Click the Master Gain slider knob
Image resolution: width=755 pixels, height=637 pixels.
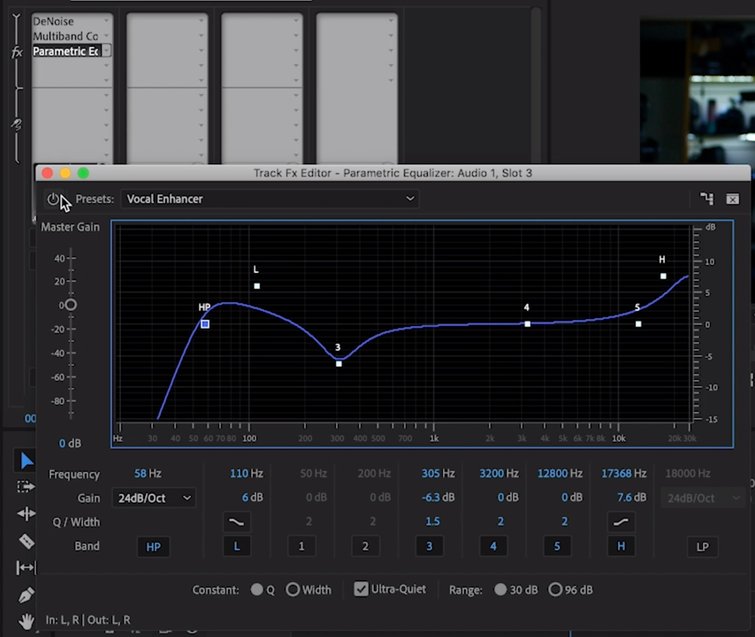pos(70,305)
